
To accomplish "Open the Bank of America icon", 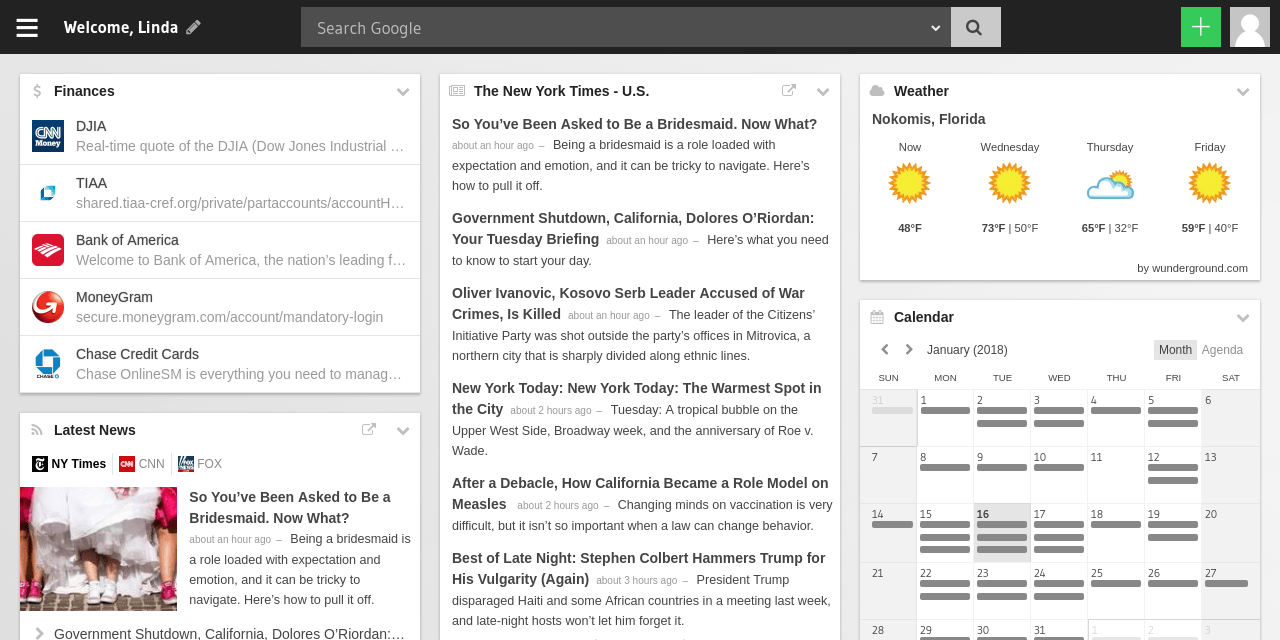I will (48, 250).
